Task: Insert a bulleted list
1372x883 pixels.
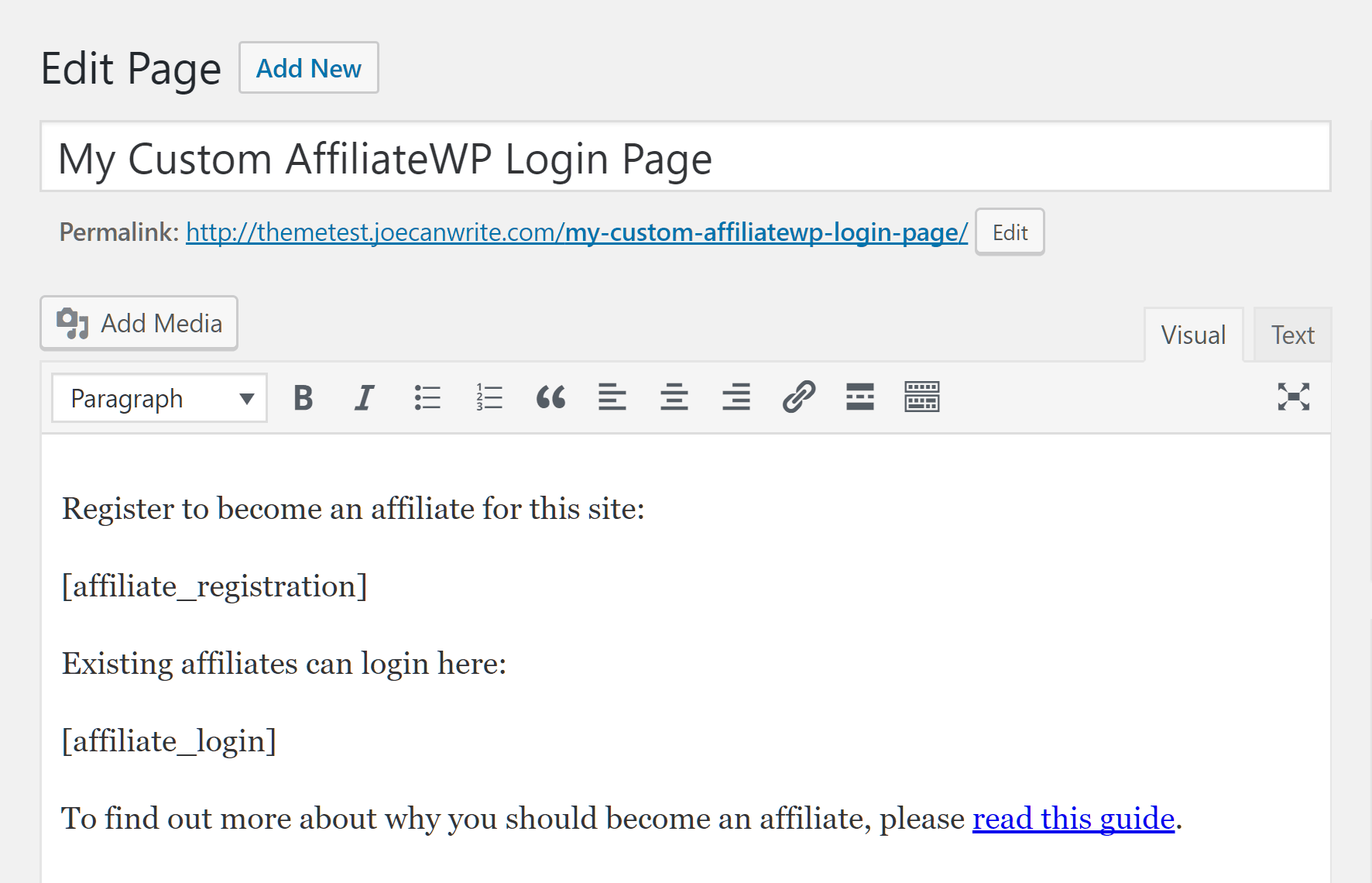Action: click(427, 397)
